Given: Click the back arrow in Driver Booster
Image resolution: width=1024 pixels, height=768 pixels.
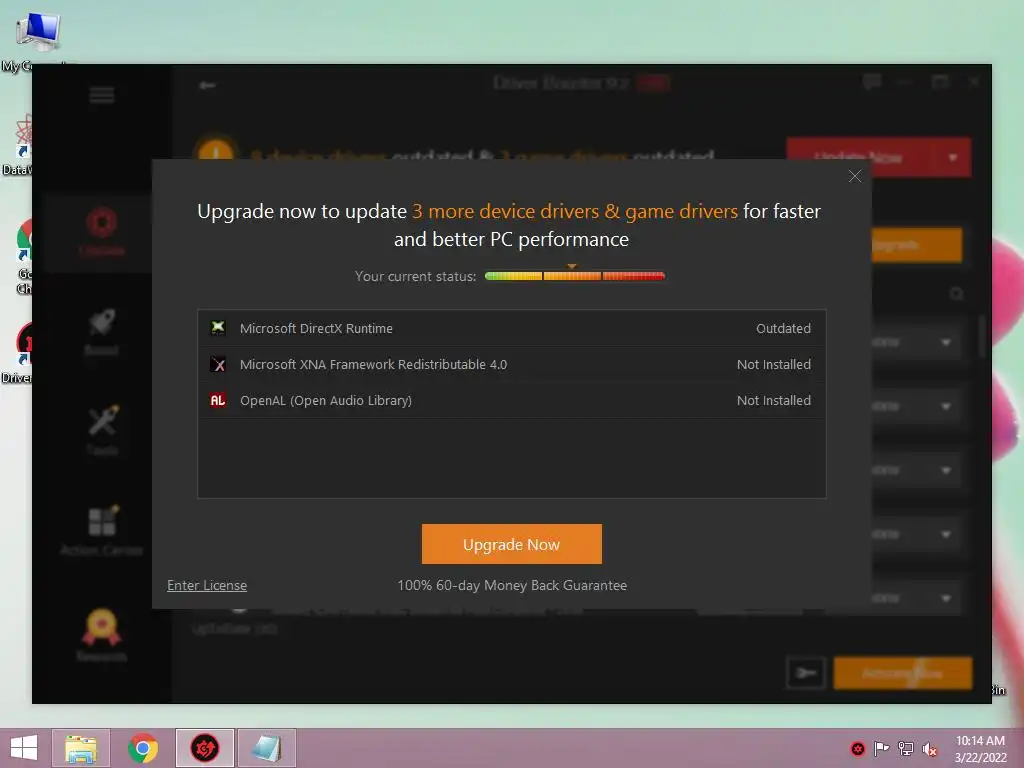Looking at the screenshot, I should coord(208,85).
